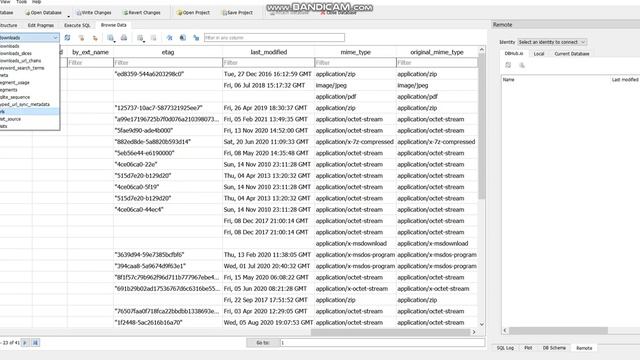This screenshot has height=360, width=640.
Task: Click the table scrollbar right arrow
Action: click(474, 332)
